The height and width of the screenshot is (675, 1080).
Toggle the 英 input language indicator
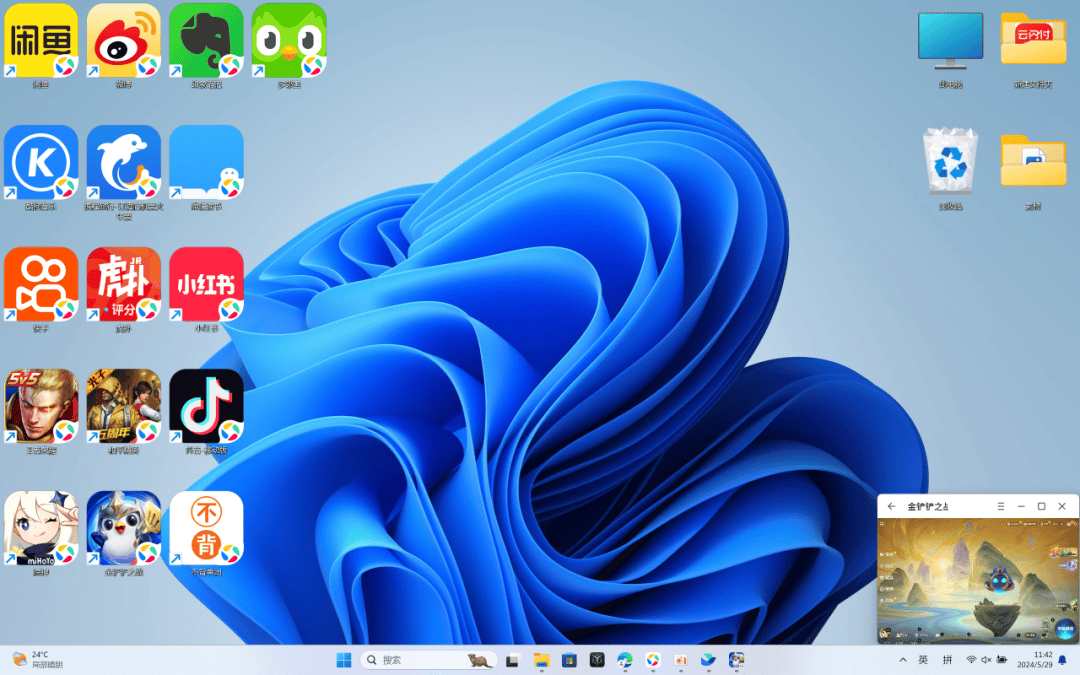tap(923, 660)
